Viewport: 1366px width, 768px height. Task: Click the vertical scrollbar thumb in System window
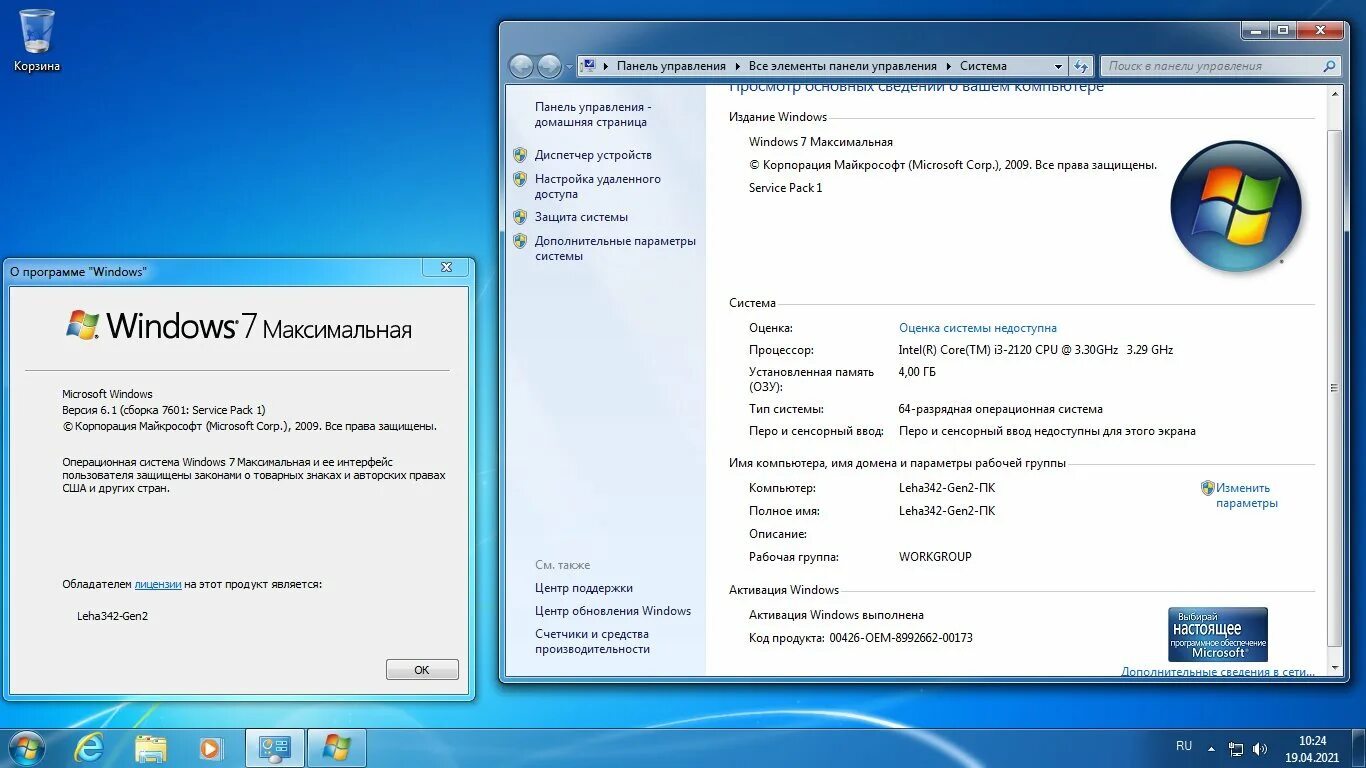coord(1334,388)
